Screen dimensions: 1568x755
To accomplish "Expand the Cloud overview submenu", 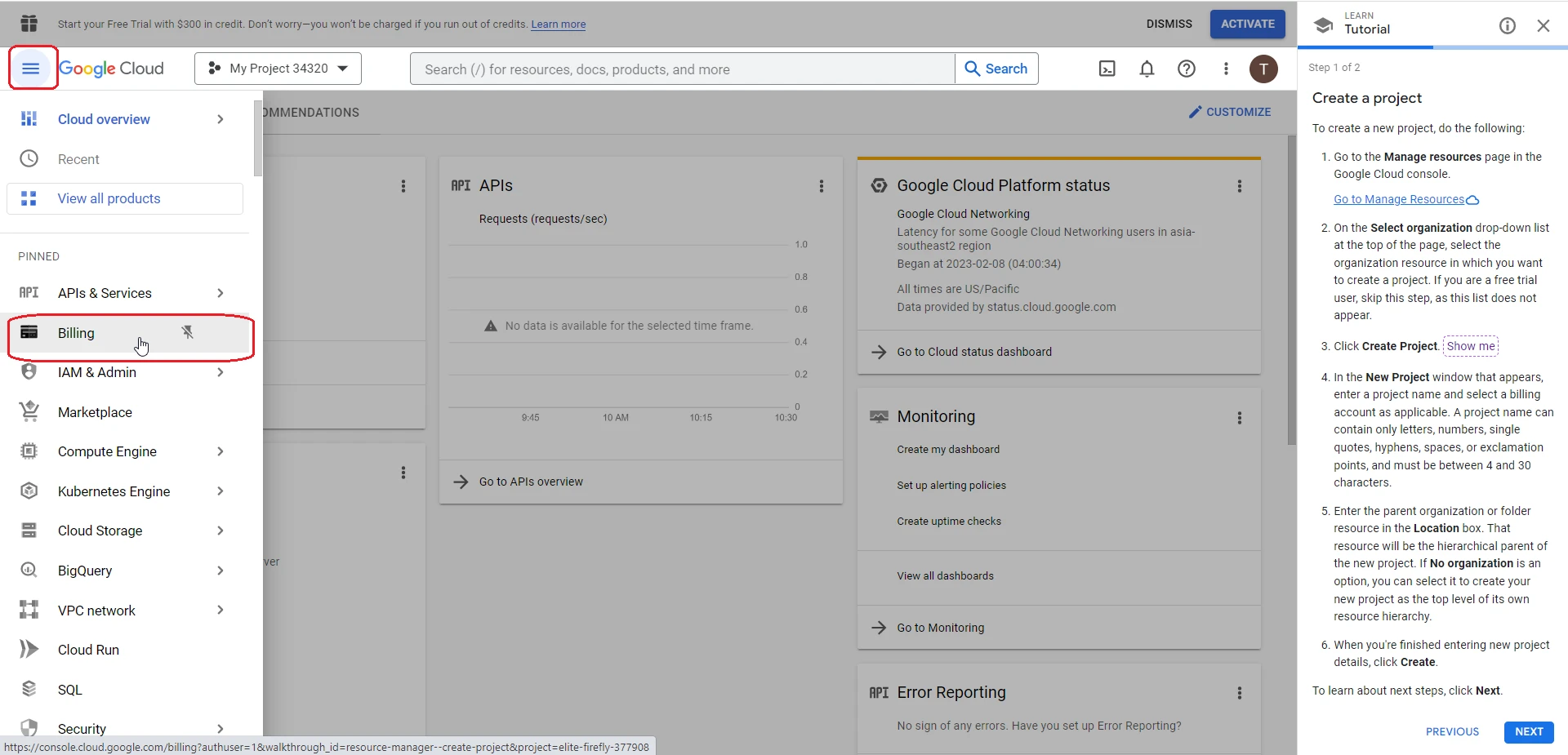I will tap(220, 119).
